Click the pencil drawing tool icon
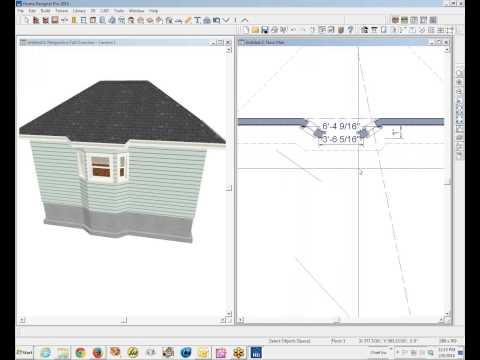 click(x=188, y=20)
